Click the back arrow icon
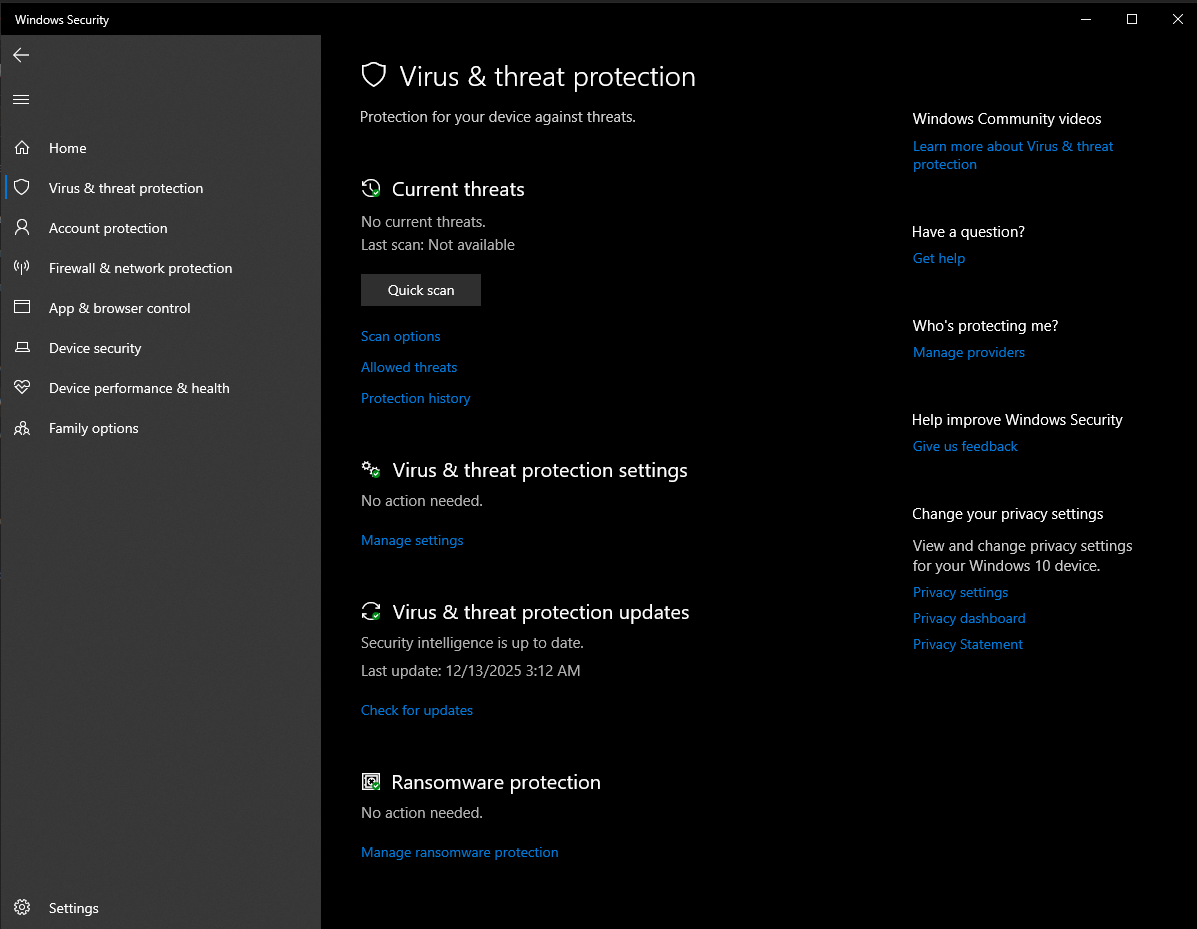This screenshot has width=1197, height=929. point(21,55)
